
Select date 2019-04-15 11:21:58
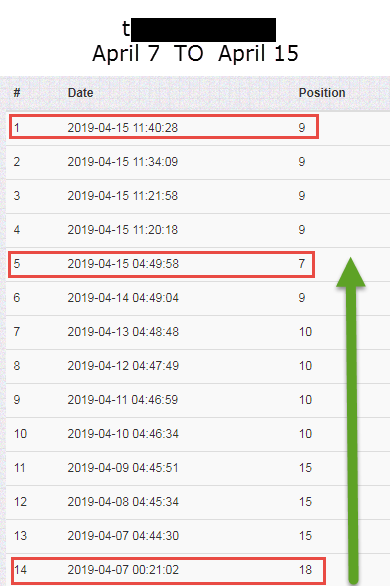coord(123,196)
